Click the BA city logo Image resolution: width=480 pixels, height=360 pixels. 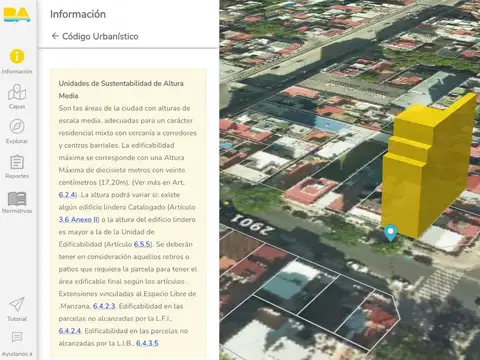17,15
